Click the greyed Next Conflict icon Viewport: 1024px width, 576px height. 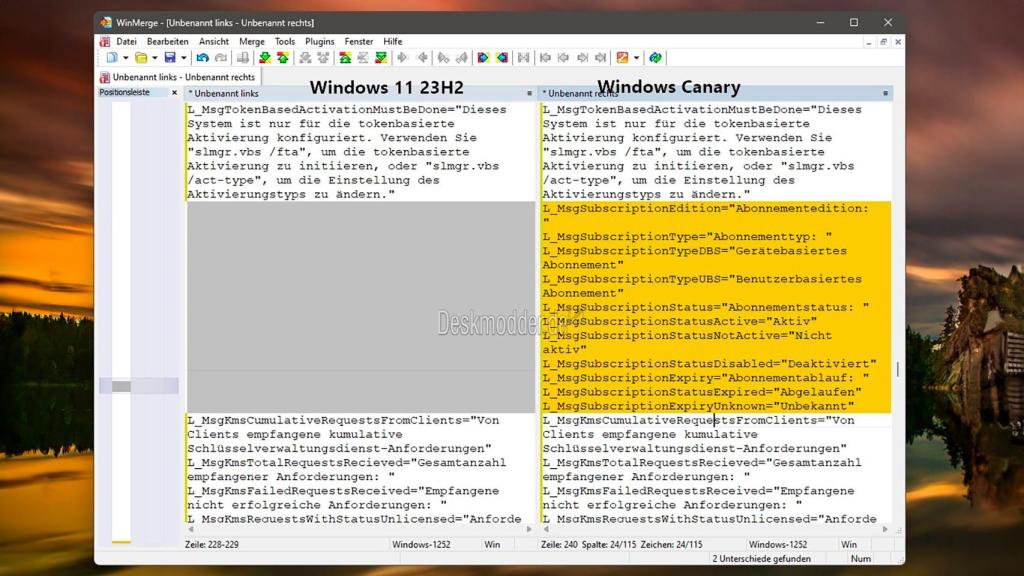(x=305, y=57)
